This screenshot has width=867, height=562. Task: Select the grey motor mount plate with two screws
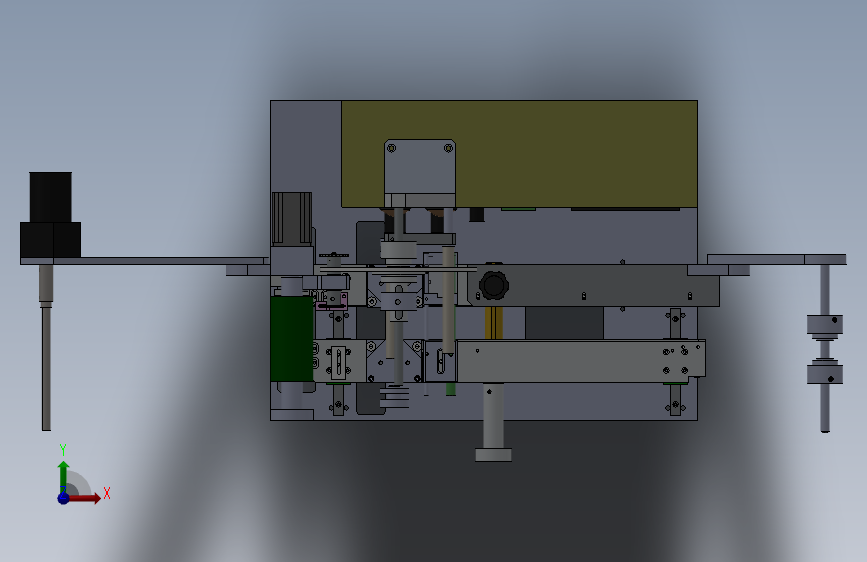tap(420, 167)
